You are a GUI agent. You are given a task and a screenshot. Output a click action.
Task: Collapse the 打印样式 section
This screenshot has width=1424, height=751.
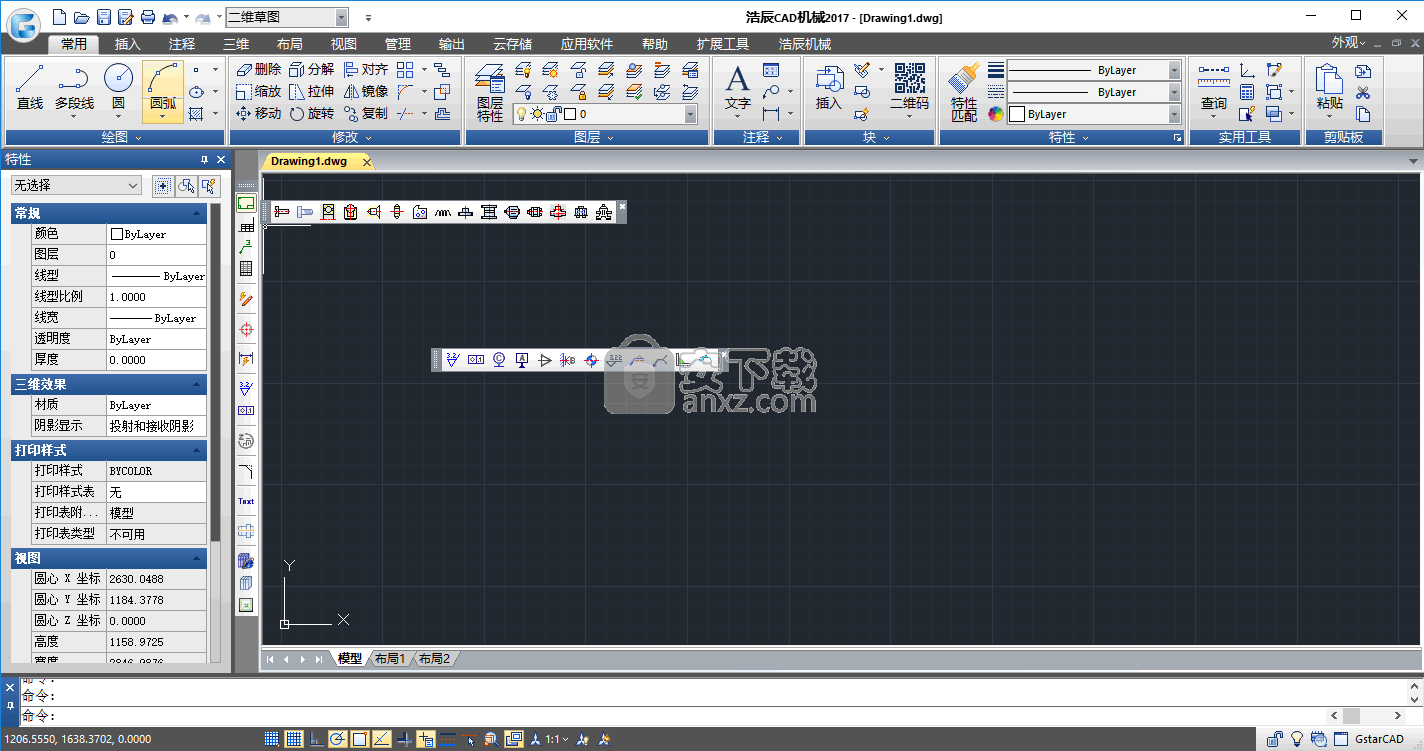197,450
